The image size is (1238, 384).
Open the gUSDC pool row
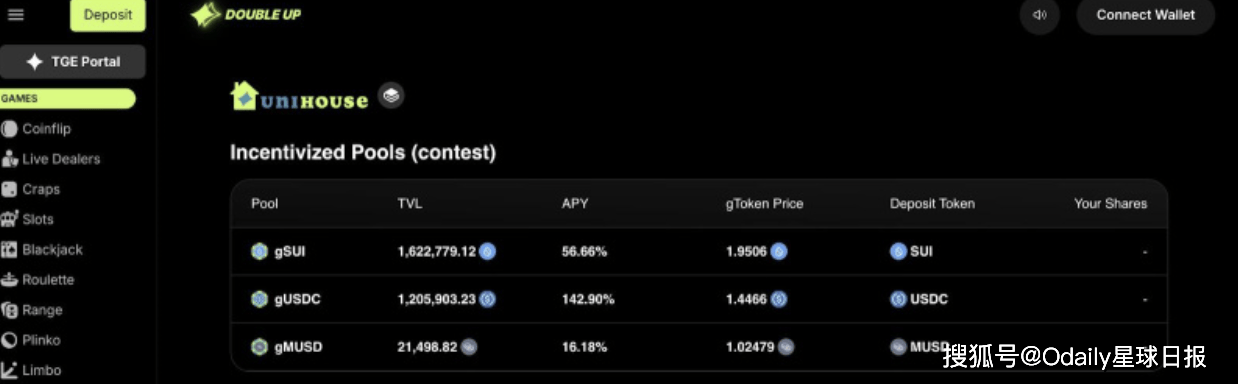[699, 299]
